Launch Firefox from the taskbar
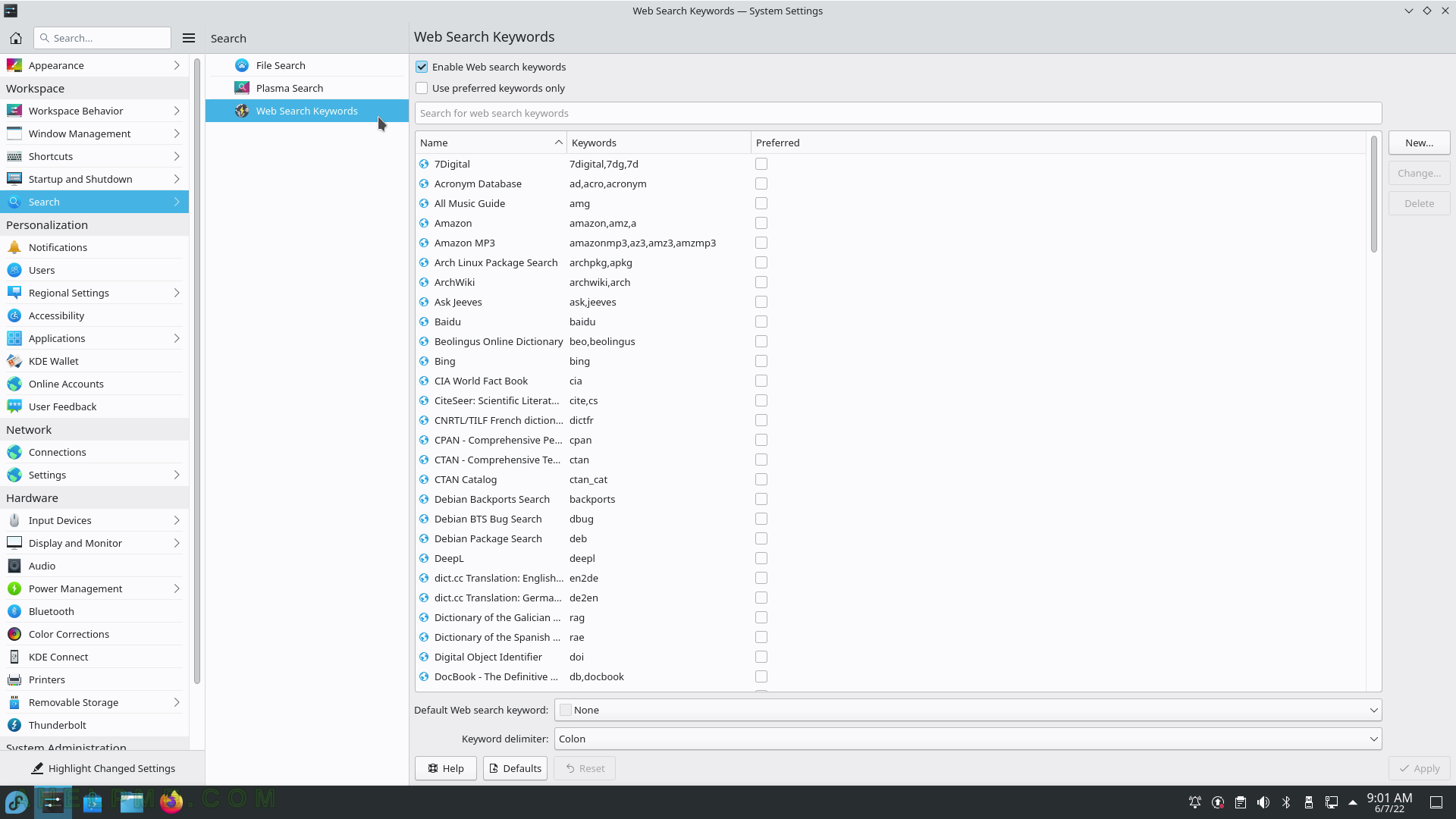 tap(171, 802)
